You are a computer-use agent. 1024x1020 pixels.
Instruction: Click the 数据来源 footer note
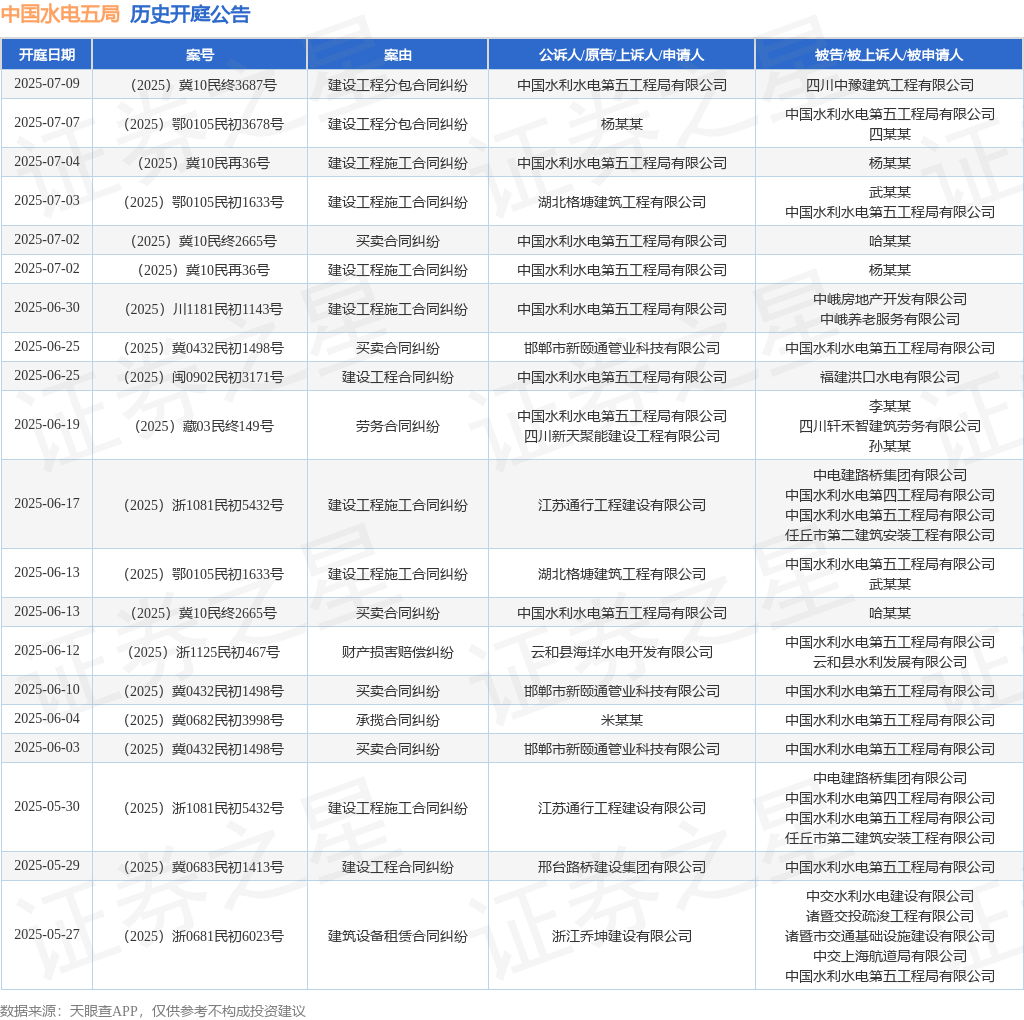coord(153,1011)
